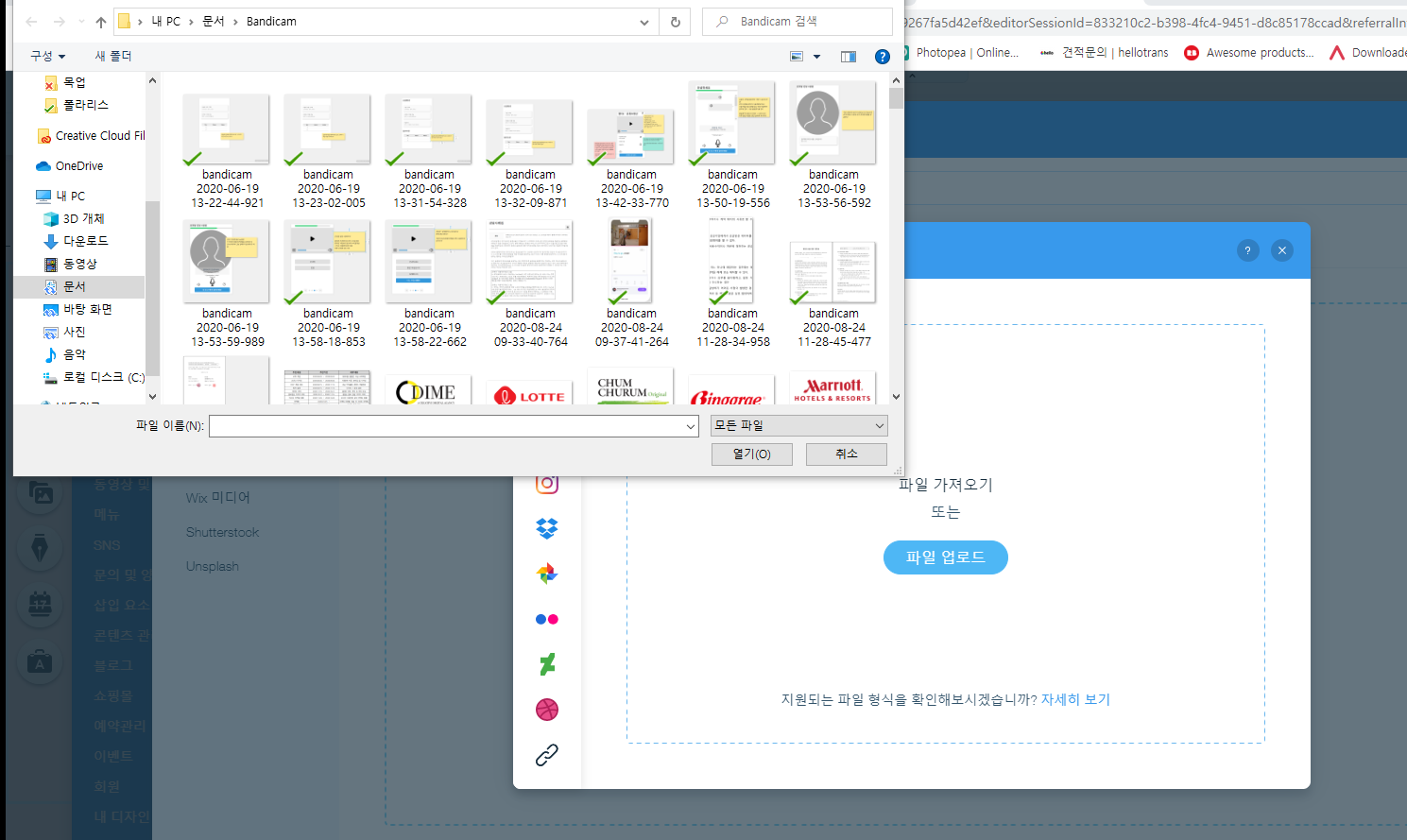Click the forward navigation arrow
The image size is (1407, 840).
tap(60, 22)
